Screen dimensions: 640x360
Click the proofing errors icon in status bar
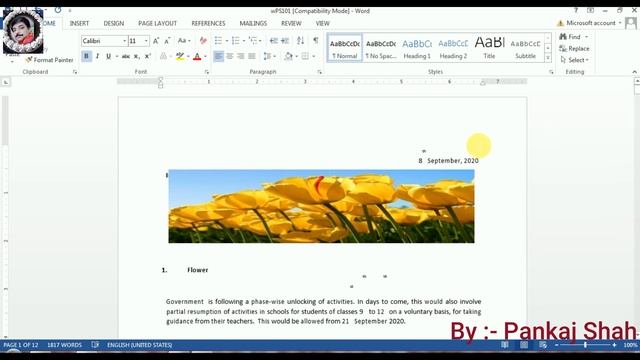tap(95, 345)
